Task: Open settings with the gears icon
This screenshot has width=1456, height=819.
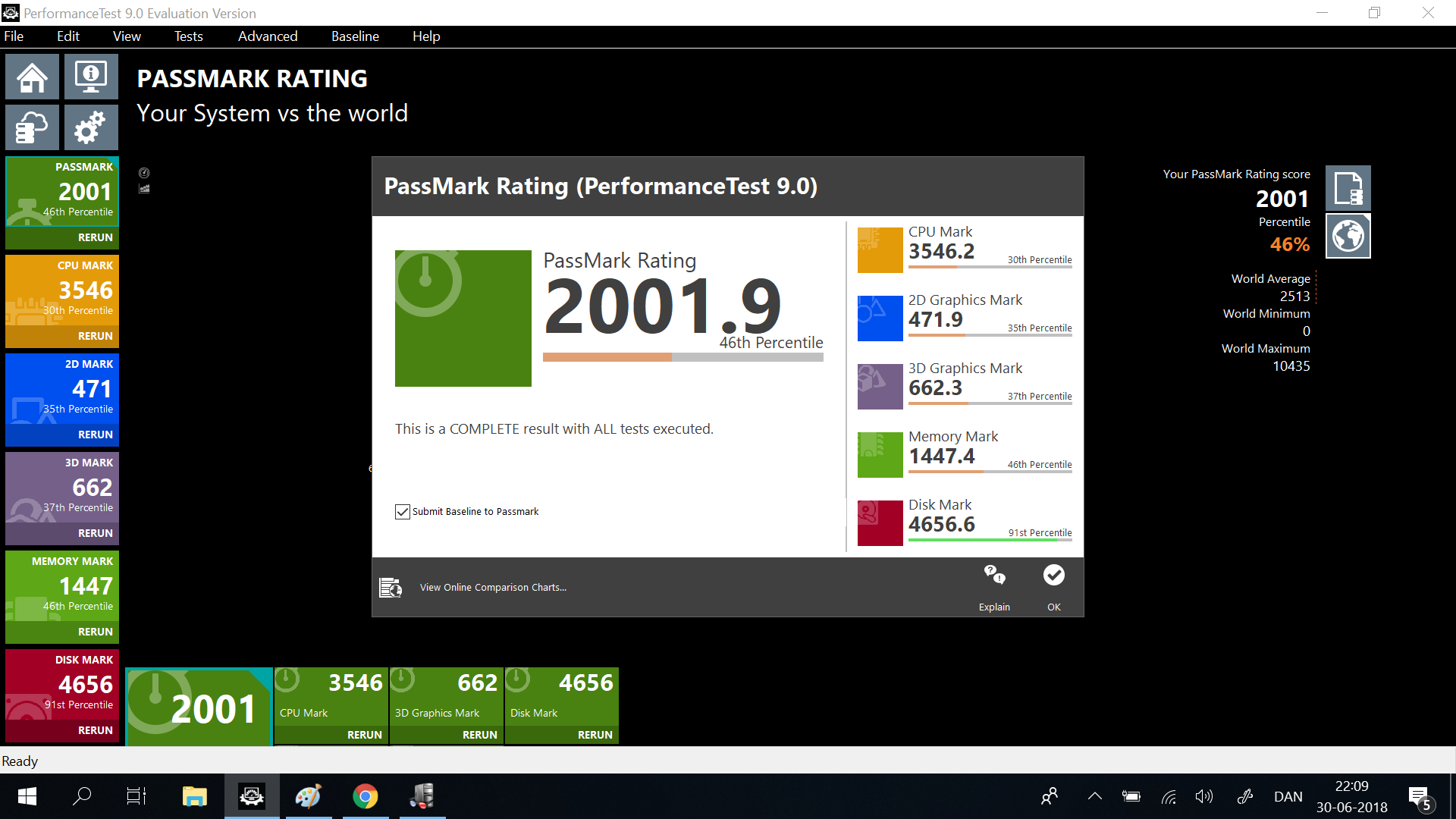Action: tap(91, 127)
